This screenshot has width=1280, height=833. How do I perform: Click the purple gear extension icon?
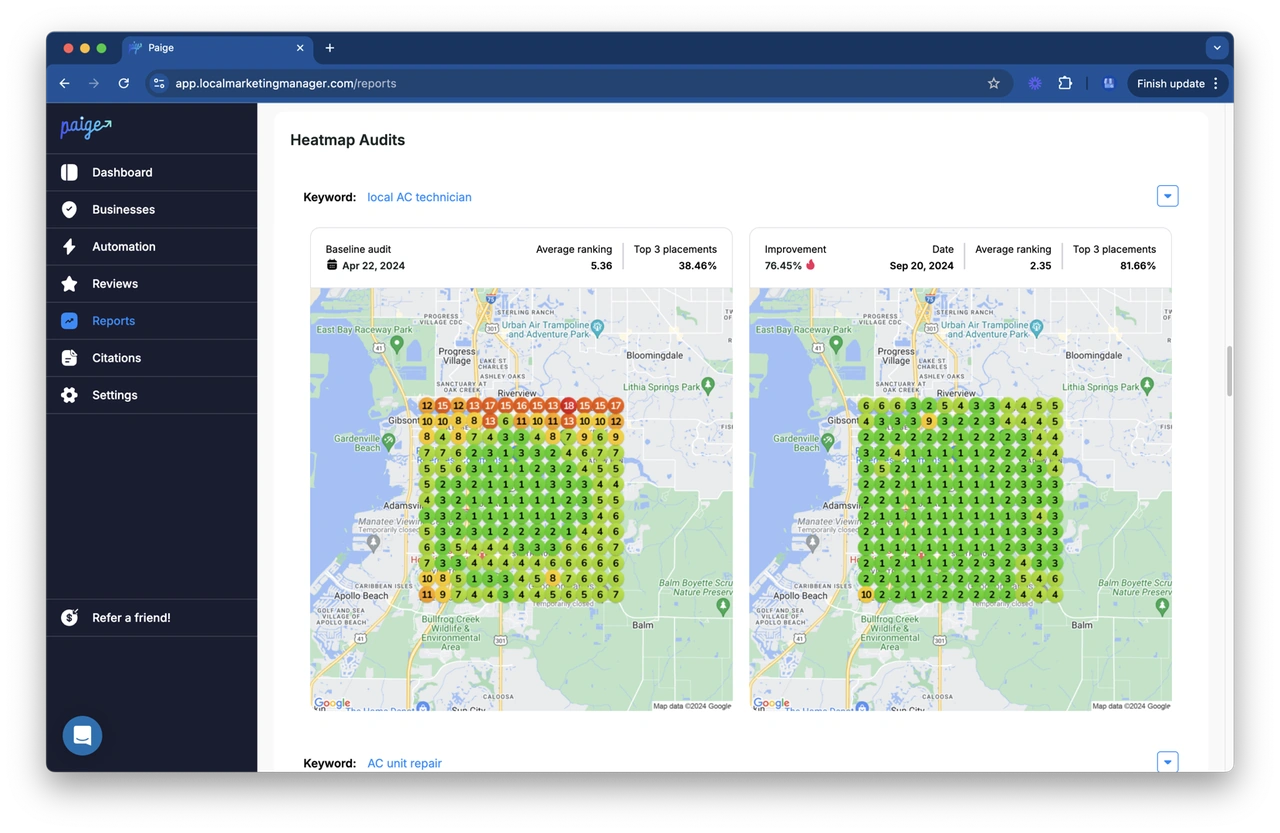pyautogui.click(x=1034, y=83)
